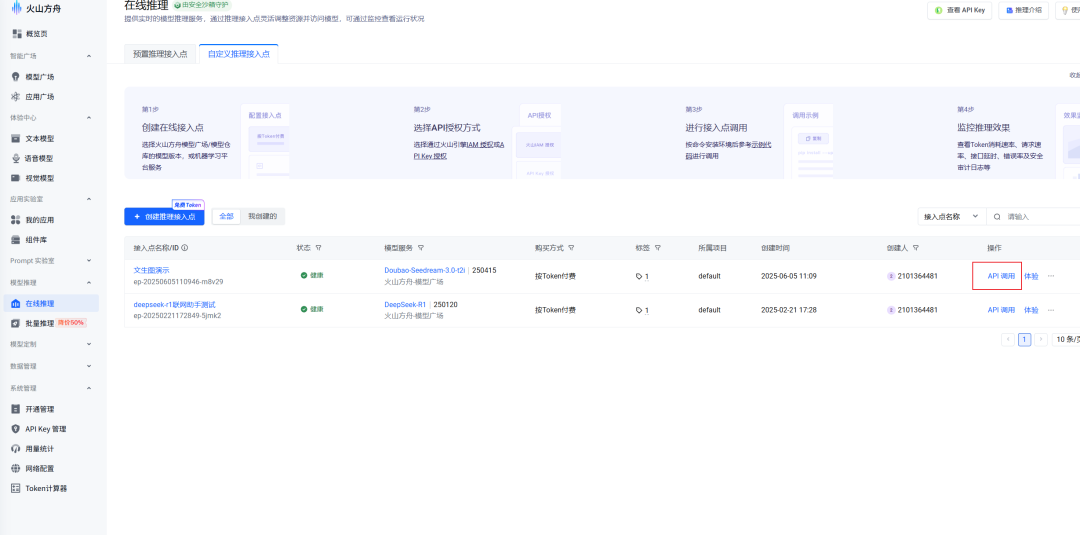The width and height of the screenshot is (1080, 535).
Task: Filter the 创建人 column
Action: (x=915, y=248)
